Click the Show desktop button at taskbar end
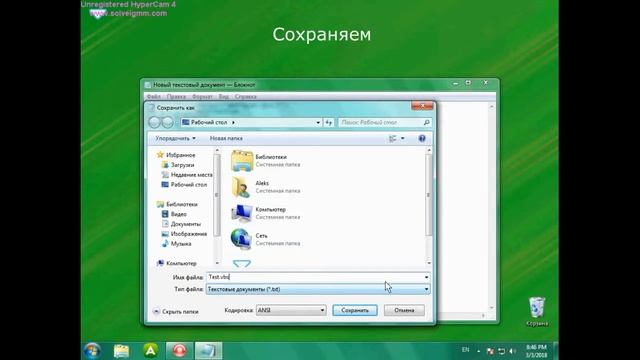The height and width of the screenshot is (360, 640). [555, 351]
